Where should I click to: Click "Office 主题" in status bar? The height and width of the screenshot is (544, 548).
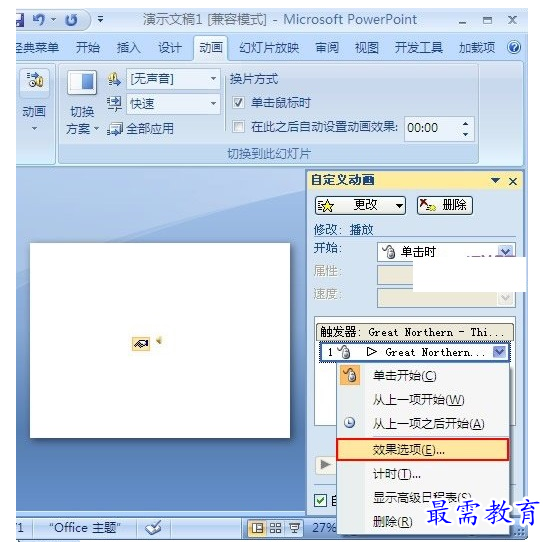85,528
